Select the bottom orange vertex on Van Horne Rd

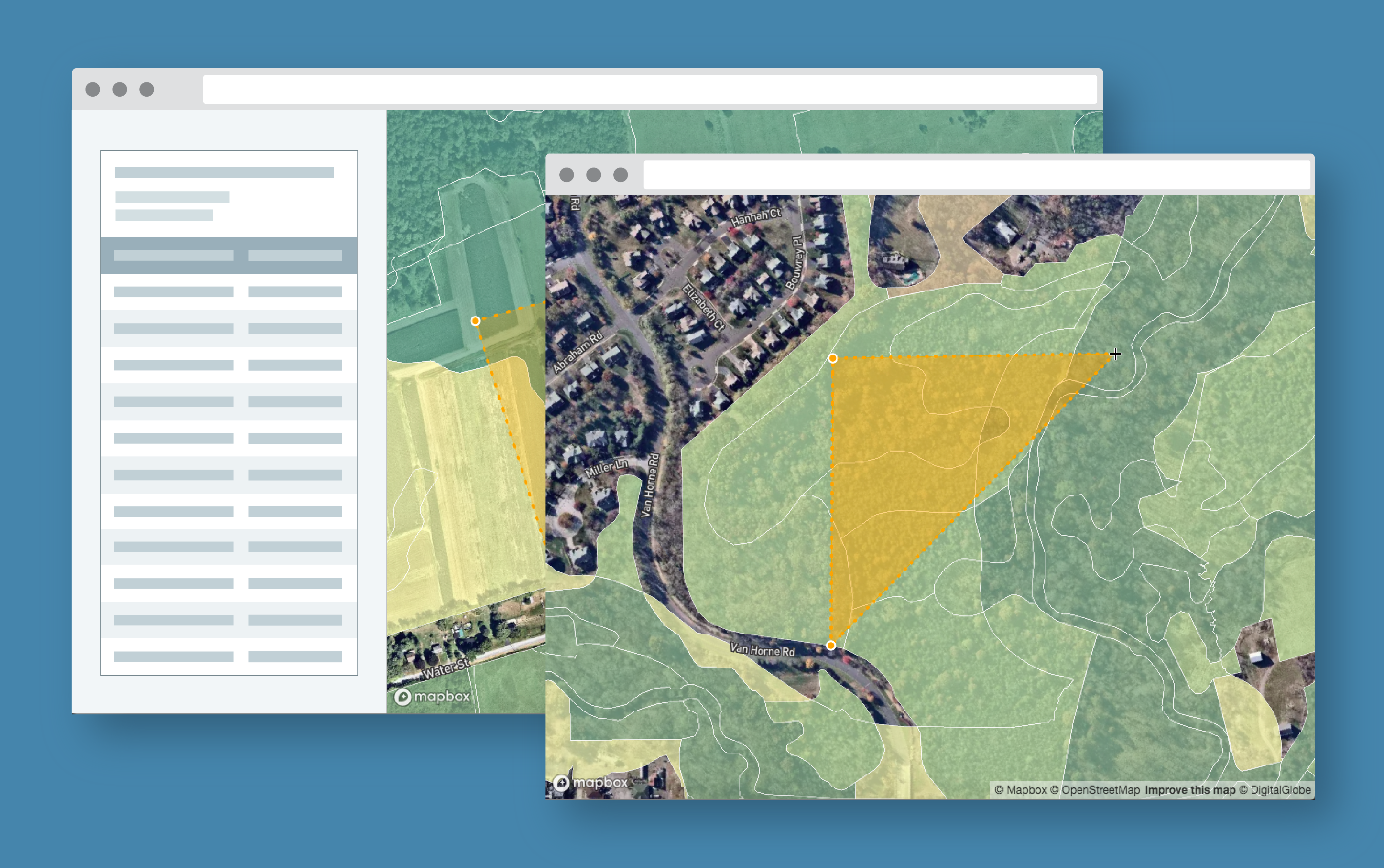coord(830,645)
